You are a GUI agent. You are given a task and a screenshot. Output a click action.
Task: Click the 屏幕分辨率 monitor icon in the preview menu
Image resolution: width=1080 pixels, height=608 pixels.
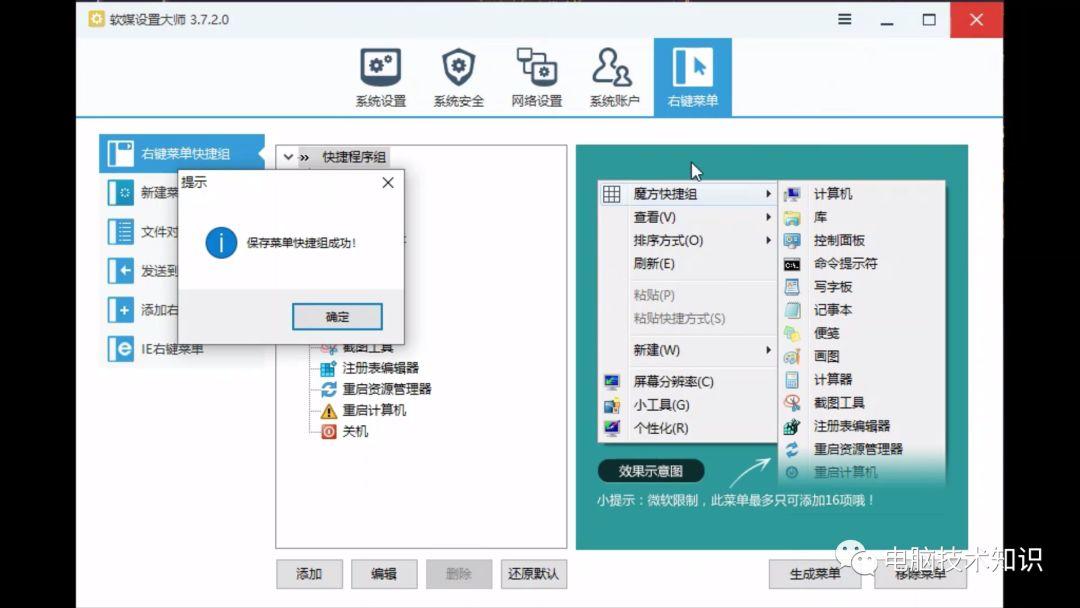click(612, 382)
